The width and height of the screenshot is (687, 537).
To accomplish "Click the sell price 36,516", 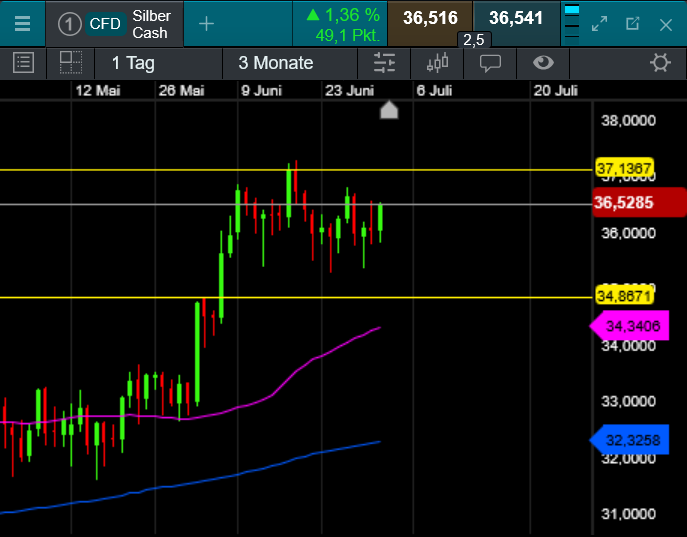I will [430, 18].
